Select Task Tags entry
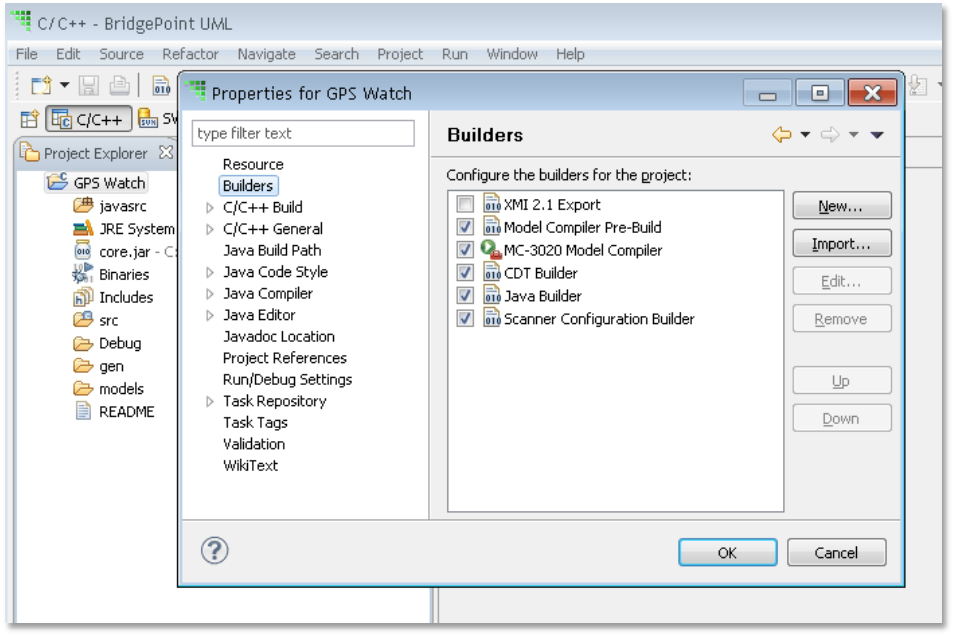954x636 pixels. pyautogui.click(x=255, y=422)
